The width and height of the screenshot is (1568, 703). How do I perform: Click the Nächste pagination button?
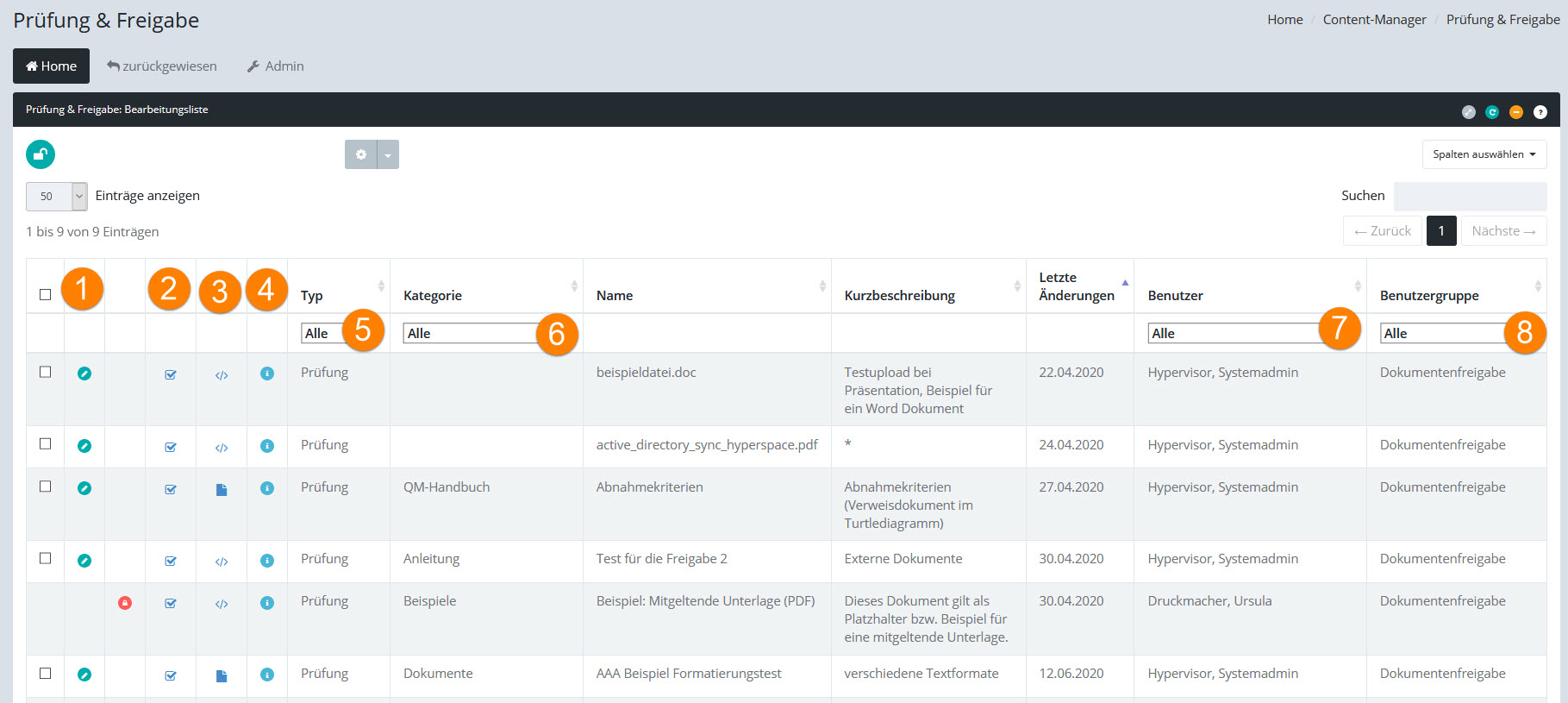click(1503, 231)
